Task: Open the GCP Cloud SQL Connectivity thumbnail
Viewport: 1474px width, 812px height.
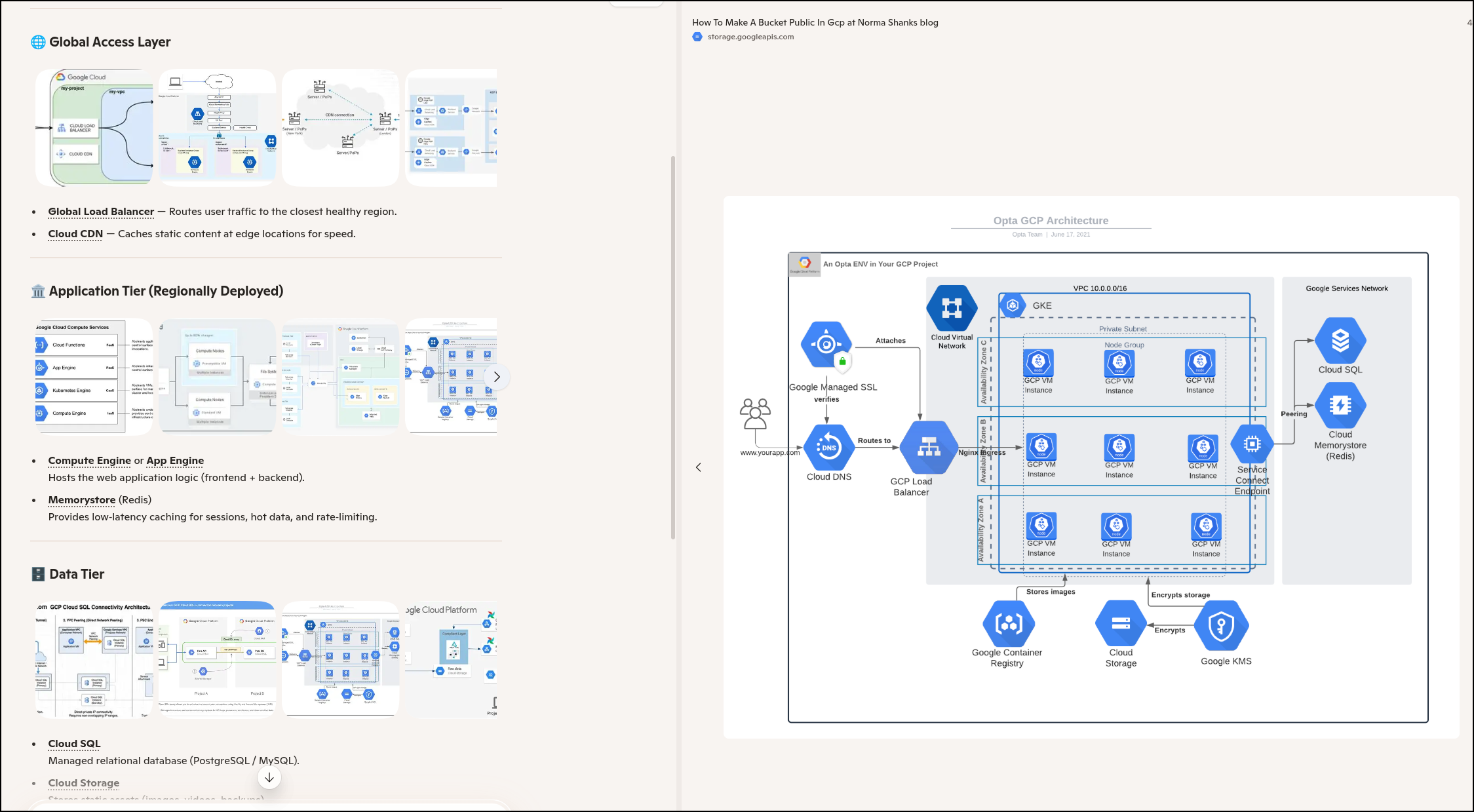Action: coord(94,659)
